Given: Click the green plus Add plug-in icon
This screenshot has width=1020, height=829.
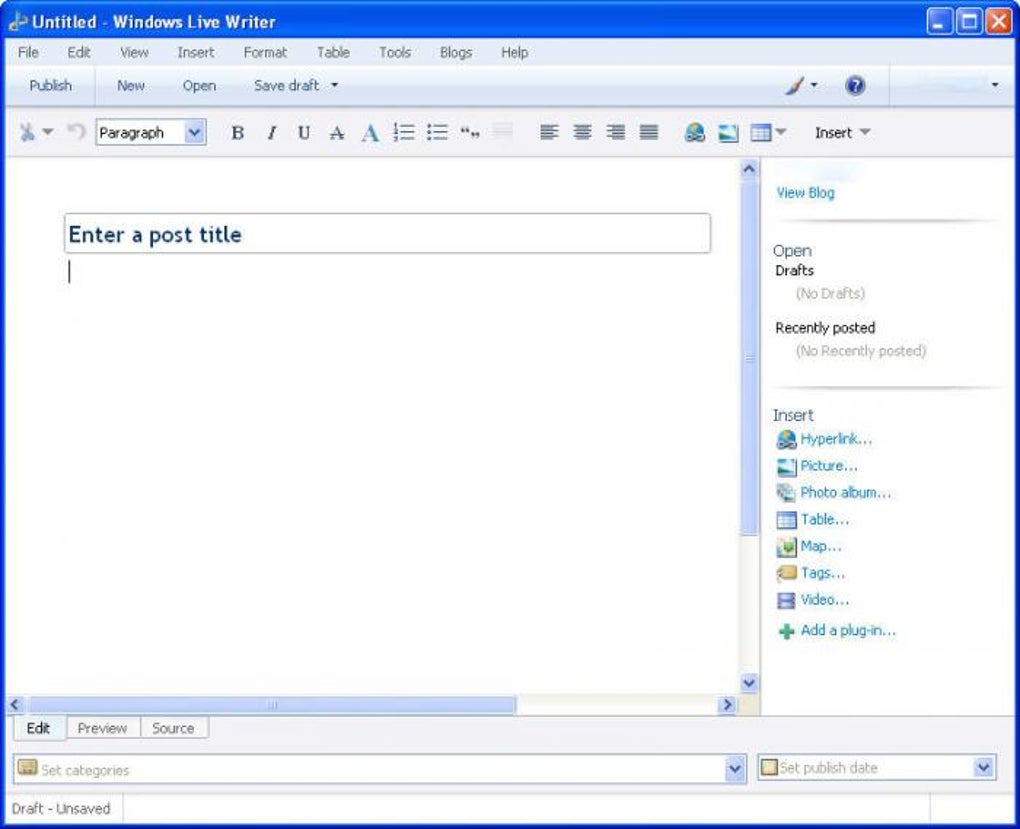Looking at the screenshot, I should [786, 631].
